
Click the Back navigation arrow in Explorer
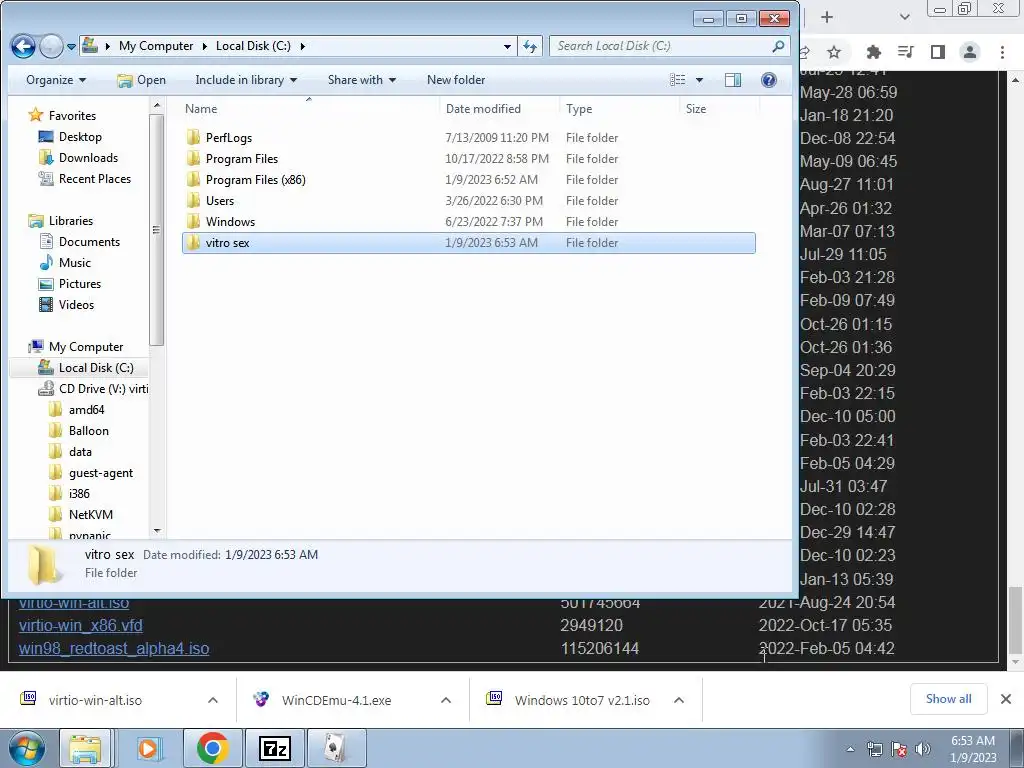24,46
